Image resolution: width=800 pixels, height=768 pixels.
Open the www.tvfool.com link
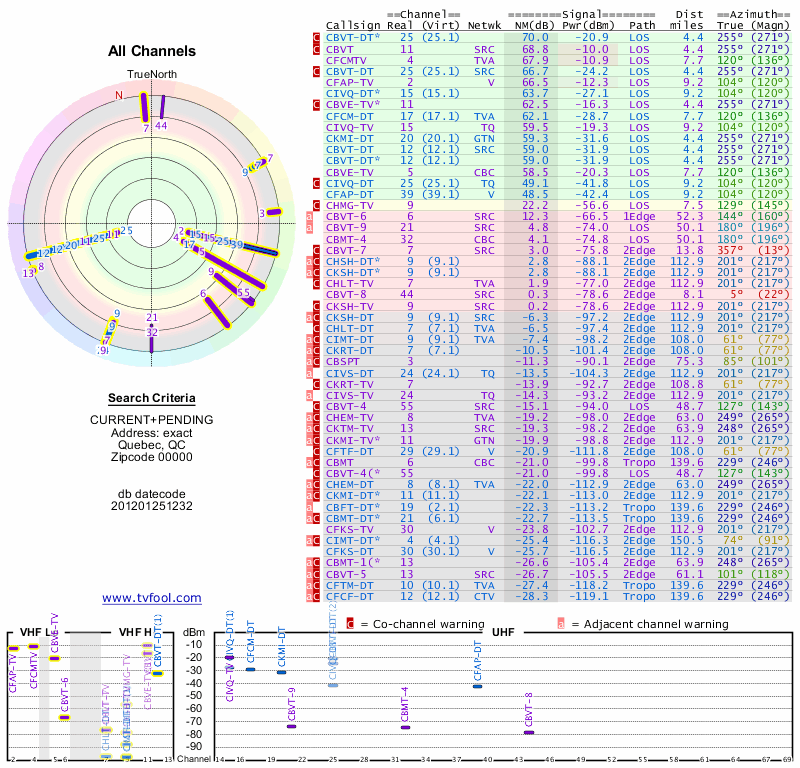coord(152,598)
